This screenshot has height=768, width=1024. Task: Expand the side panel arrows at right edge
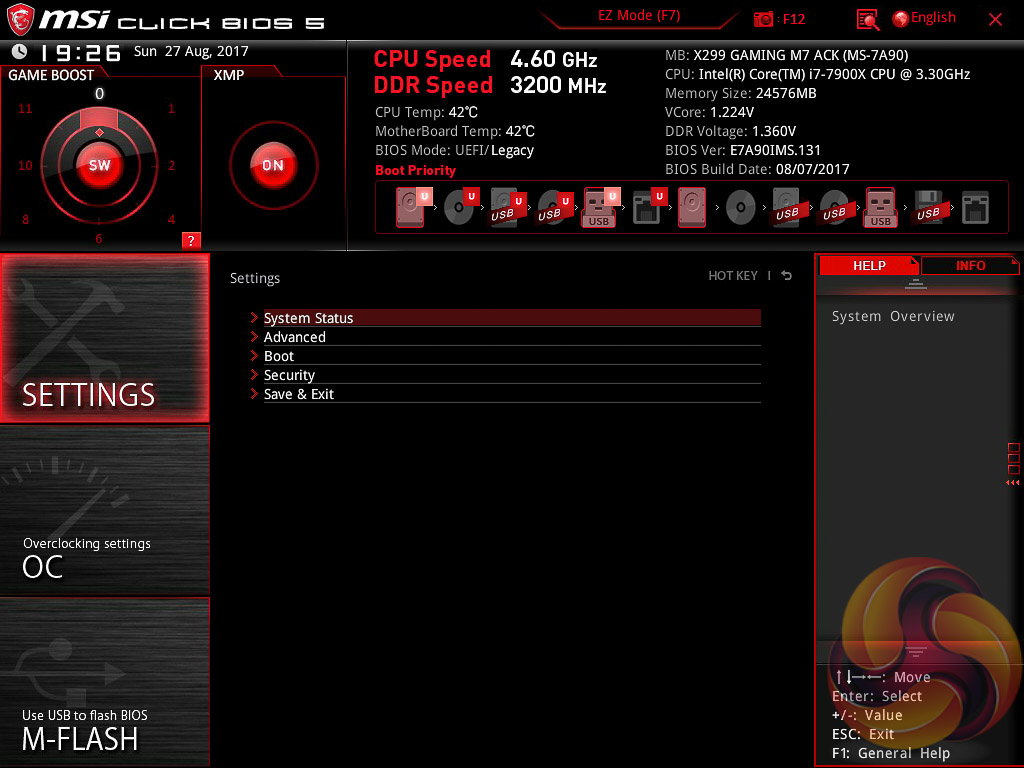pyautogui.click(x=1013, y=483)
